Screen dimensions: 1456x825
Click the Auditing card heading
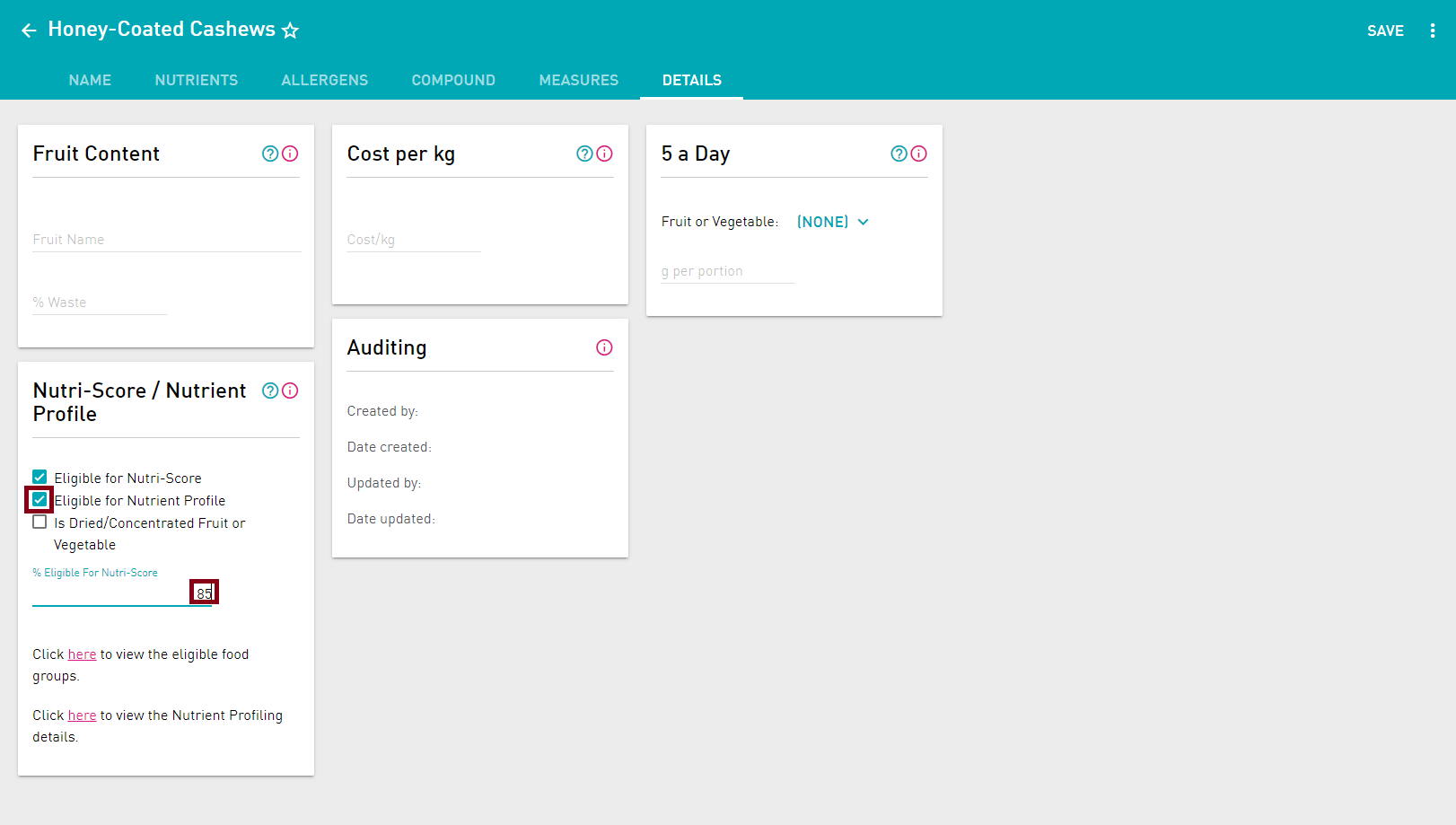pyautogui.click(x=387, y=347)
